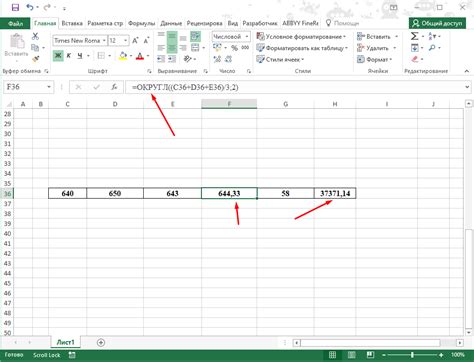
Task: Click the Fill down icon in editing group
Action: (414, 48)
